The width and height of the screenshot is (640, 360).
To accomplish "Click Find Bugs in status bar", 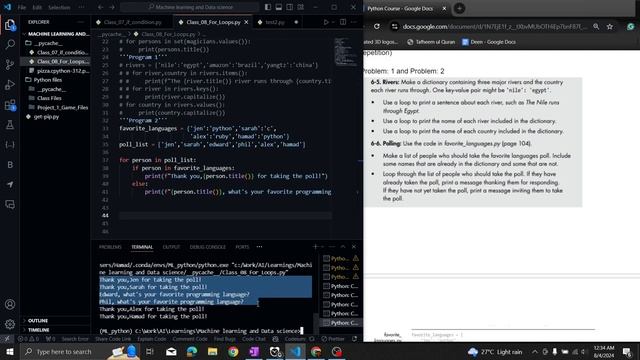I will (225, 339).
